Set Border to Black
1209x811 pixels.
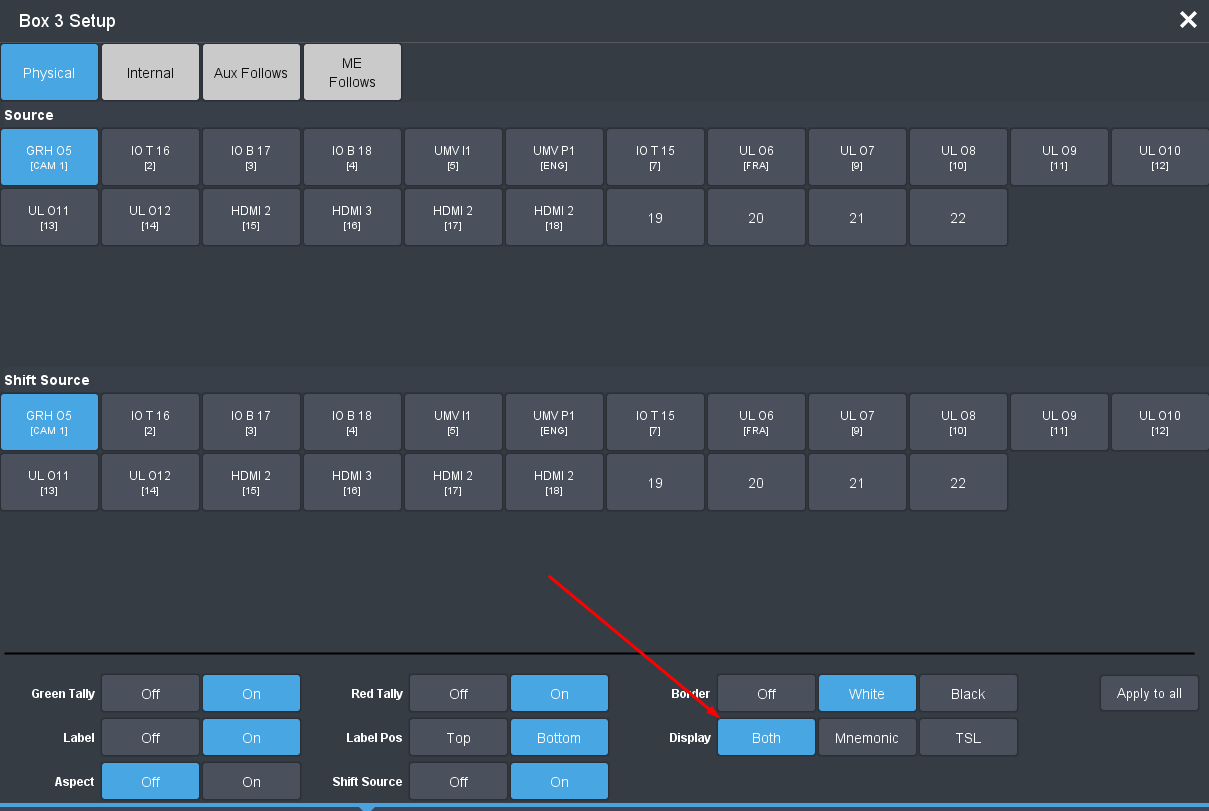(968, 694)
